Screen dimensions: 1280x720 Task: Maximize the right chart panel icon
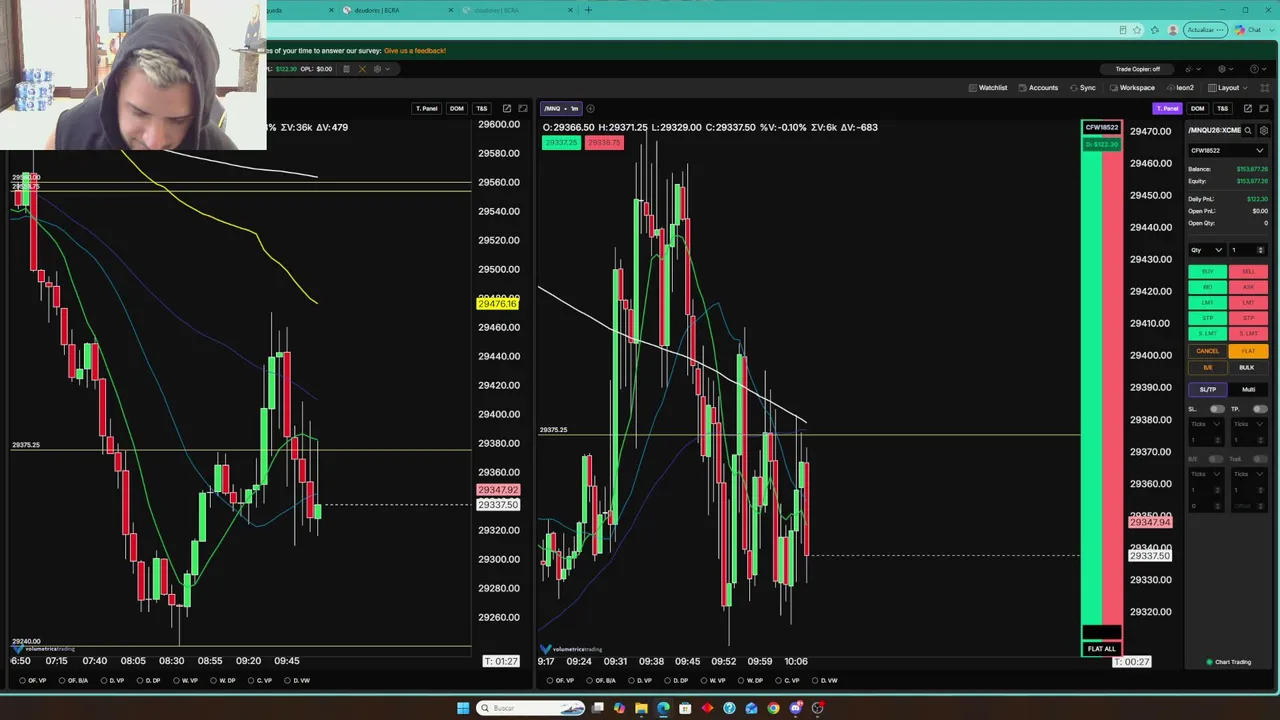point(1263,108)
